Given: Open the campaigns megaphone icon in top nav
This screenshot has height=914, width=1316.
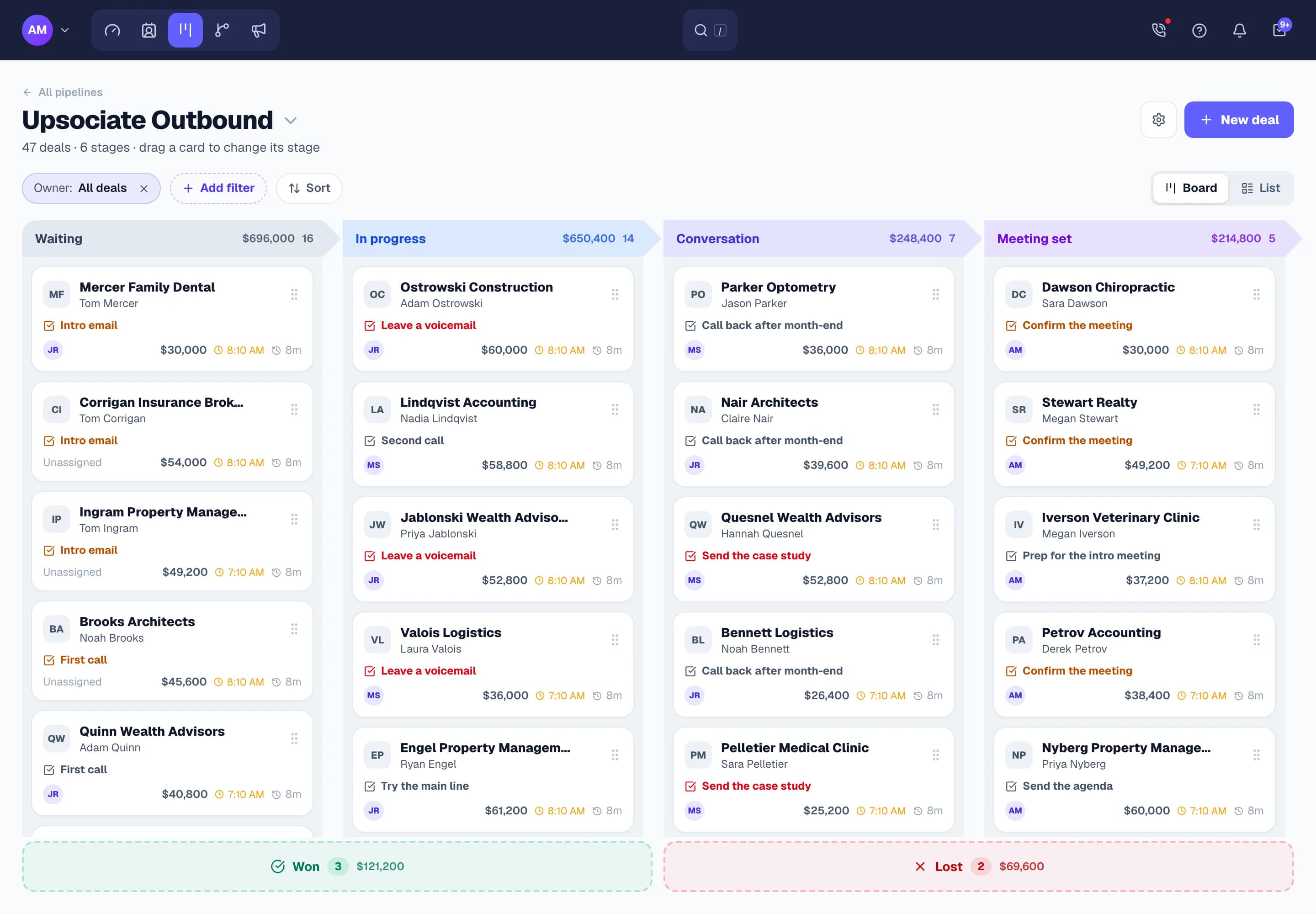Looking at the screenshot, I should tap(259, 30).
